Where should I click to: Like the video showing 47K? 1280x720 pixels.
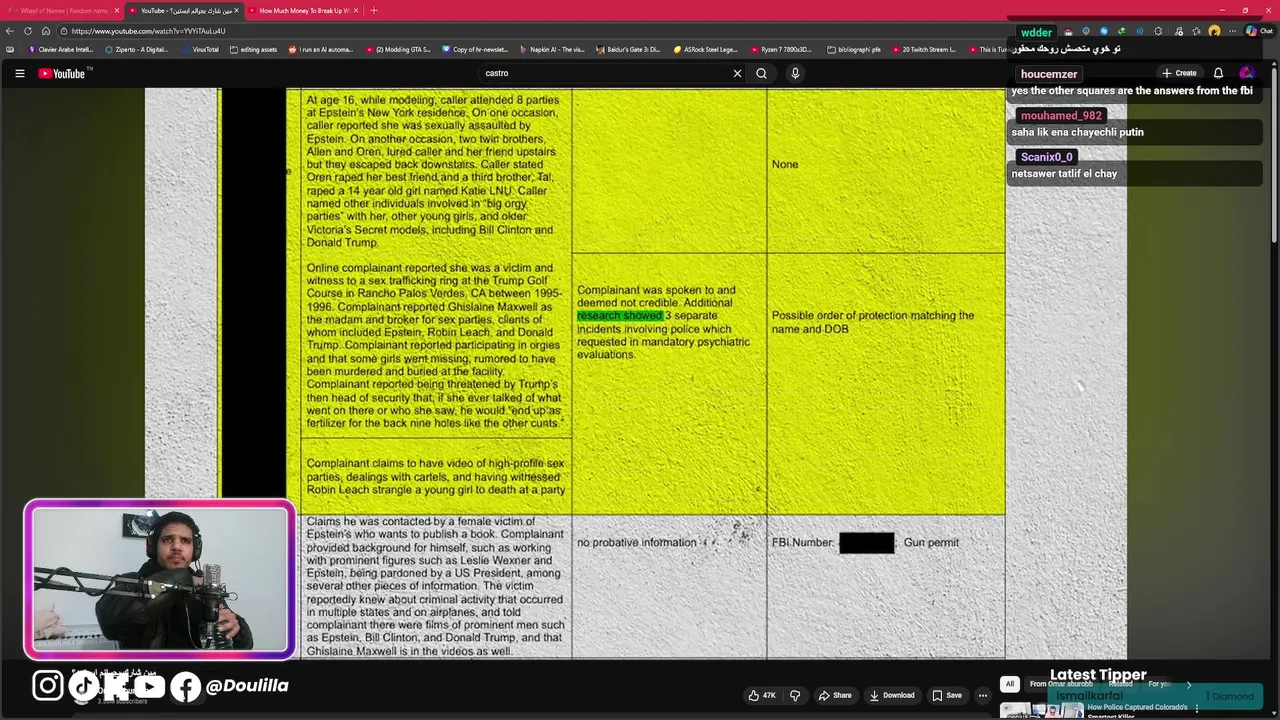point(762,695)
